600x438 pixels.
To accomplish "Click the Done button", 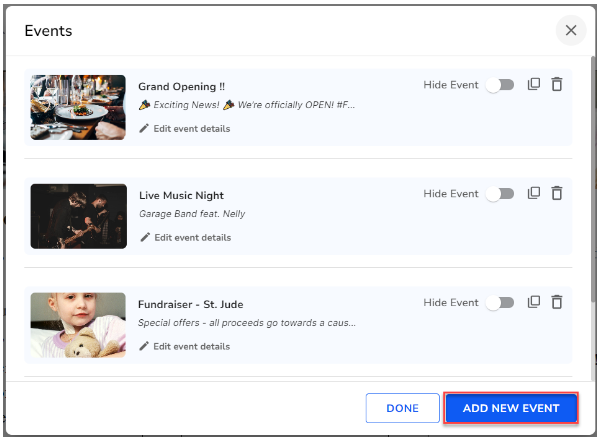I will click(402, 408).
